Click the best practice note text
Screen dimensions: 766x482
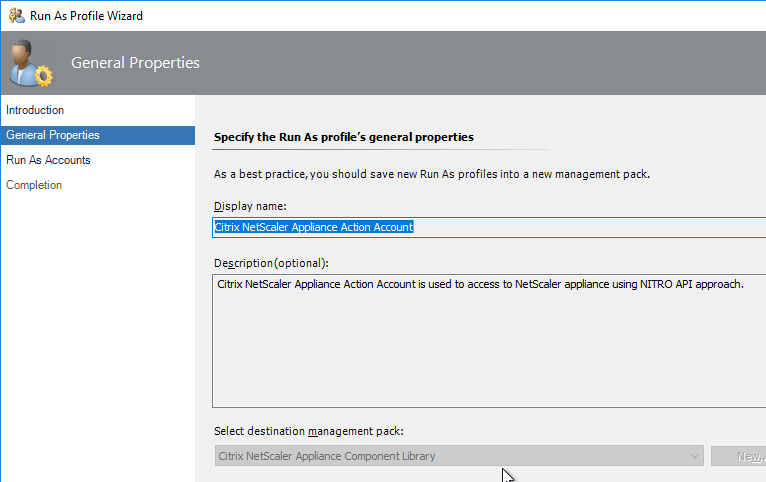coord(432,174)
